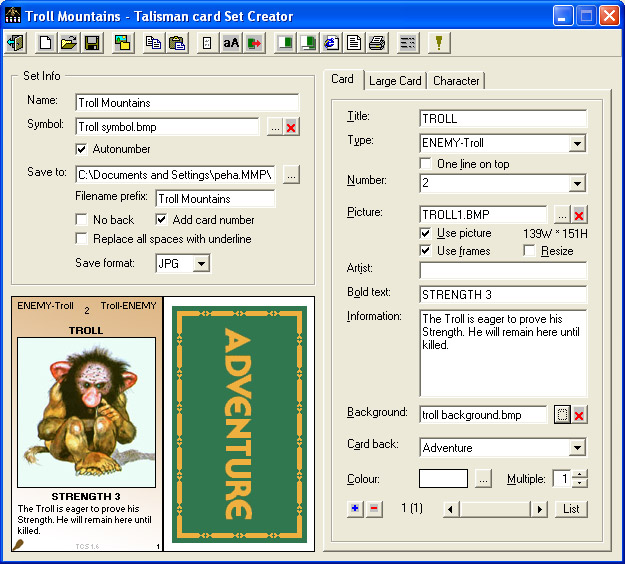Toggle the Autonumber checkbox
The image size is (625, 564).
81,149
